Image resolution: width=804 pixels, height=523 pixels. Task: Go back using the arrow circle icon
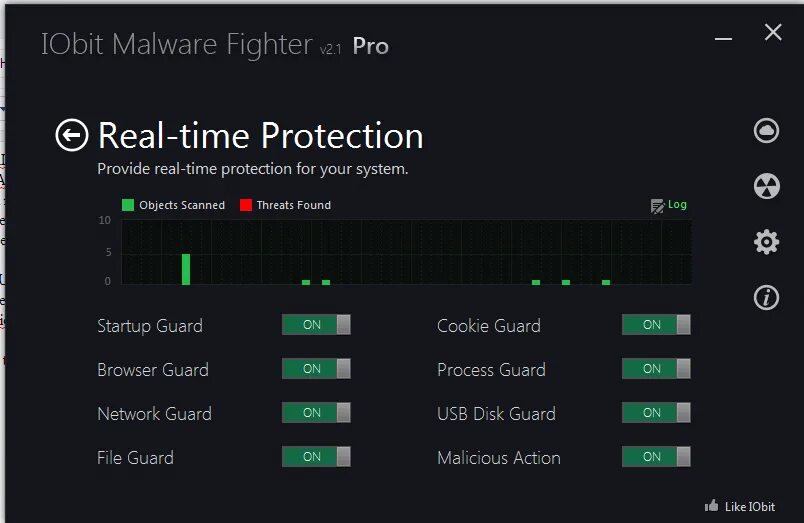click(x=72, y=135)
